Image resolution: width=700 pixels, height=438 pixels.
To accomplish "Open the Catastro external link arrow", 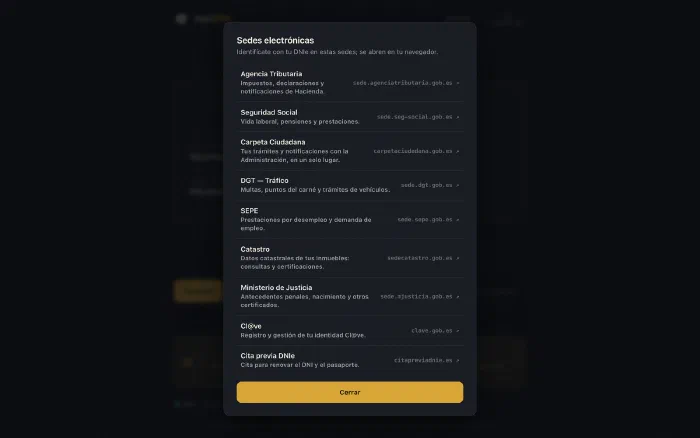I will [458, 258].
